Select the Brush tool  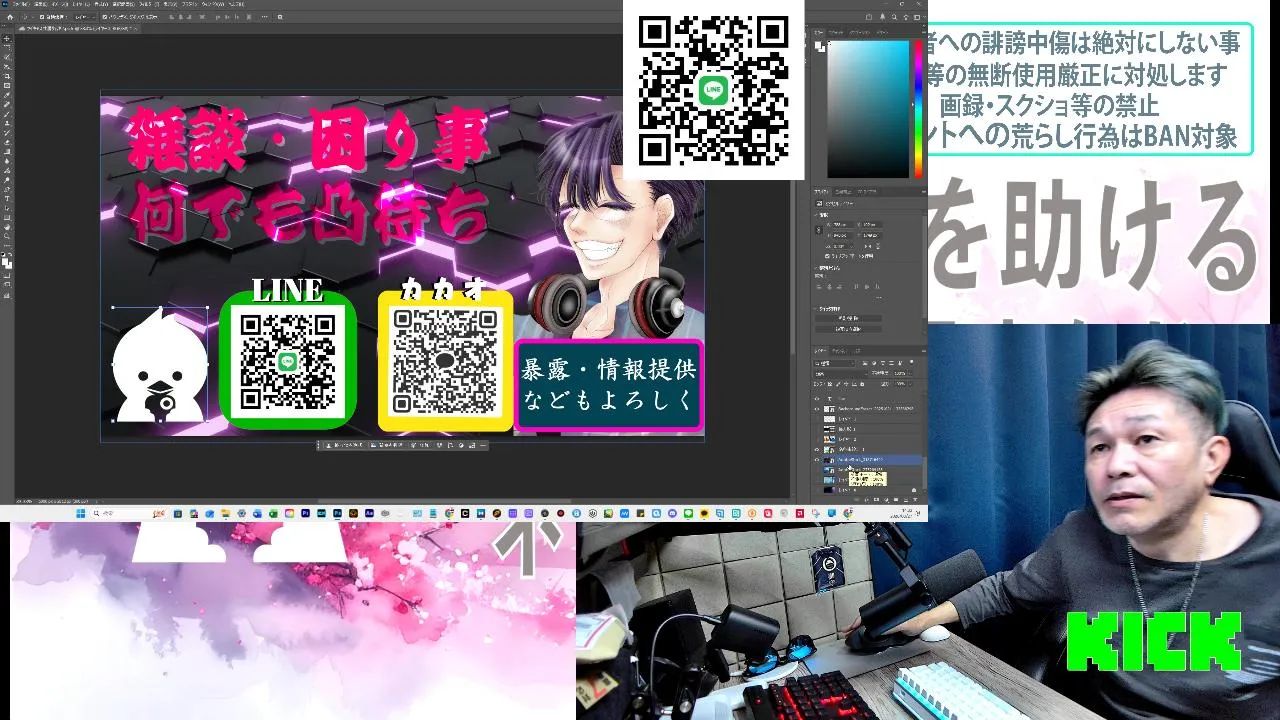tap(7, 113)
